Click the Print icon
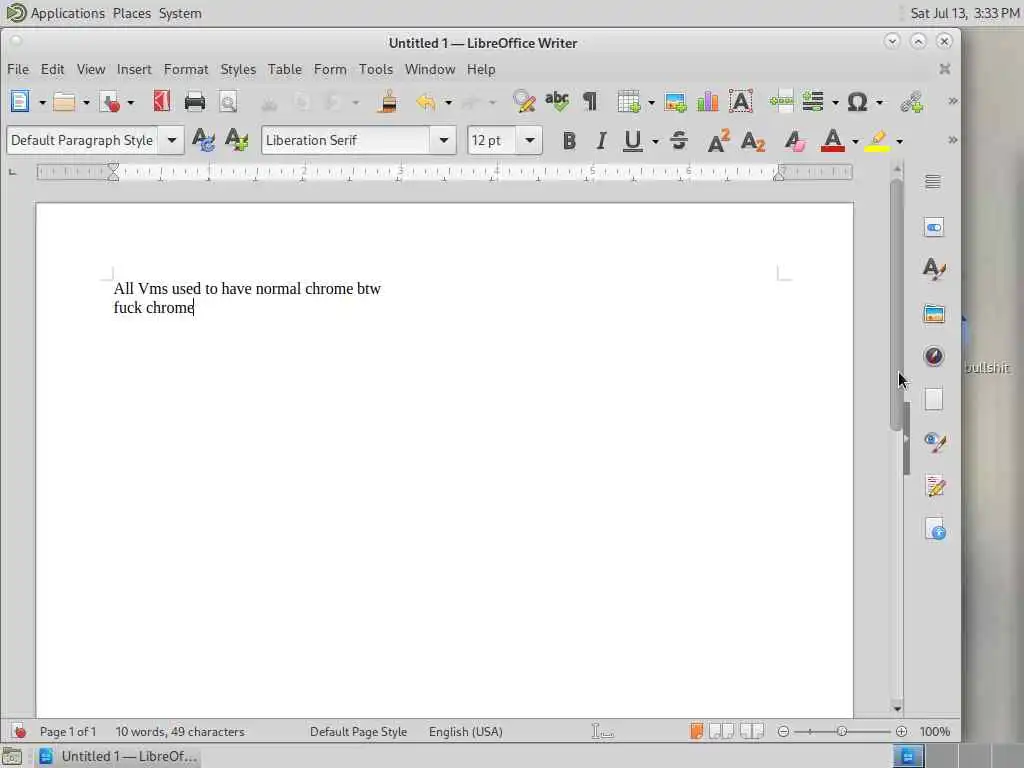Screen dimensions: 1024x768 coord(195,102)
